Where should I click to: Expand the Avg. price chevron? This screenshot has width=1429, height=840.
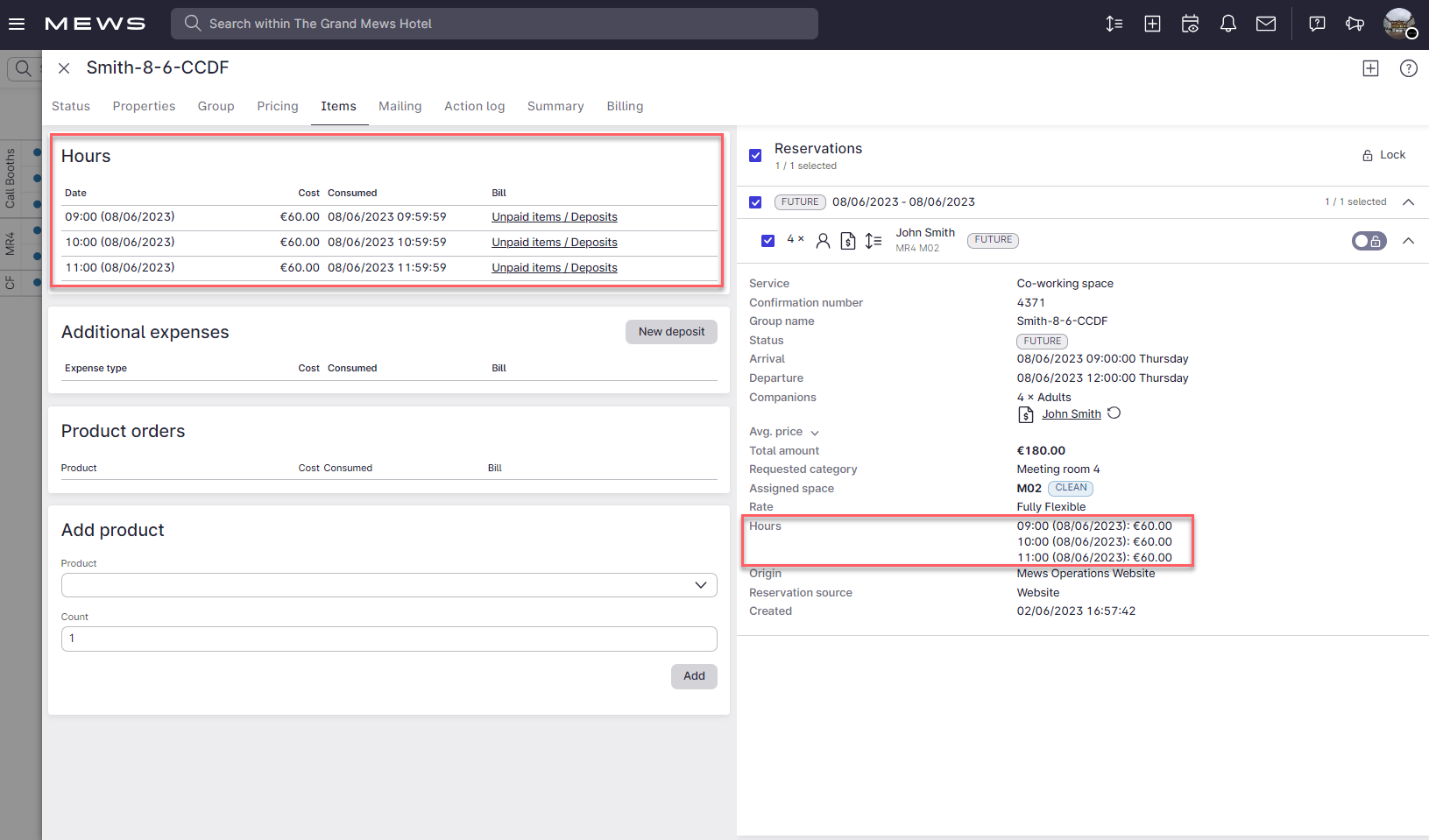(x=814, y=433)
